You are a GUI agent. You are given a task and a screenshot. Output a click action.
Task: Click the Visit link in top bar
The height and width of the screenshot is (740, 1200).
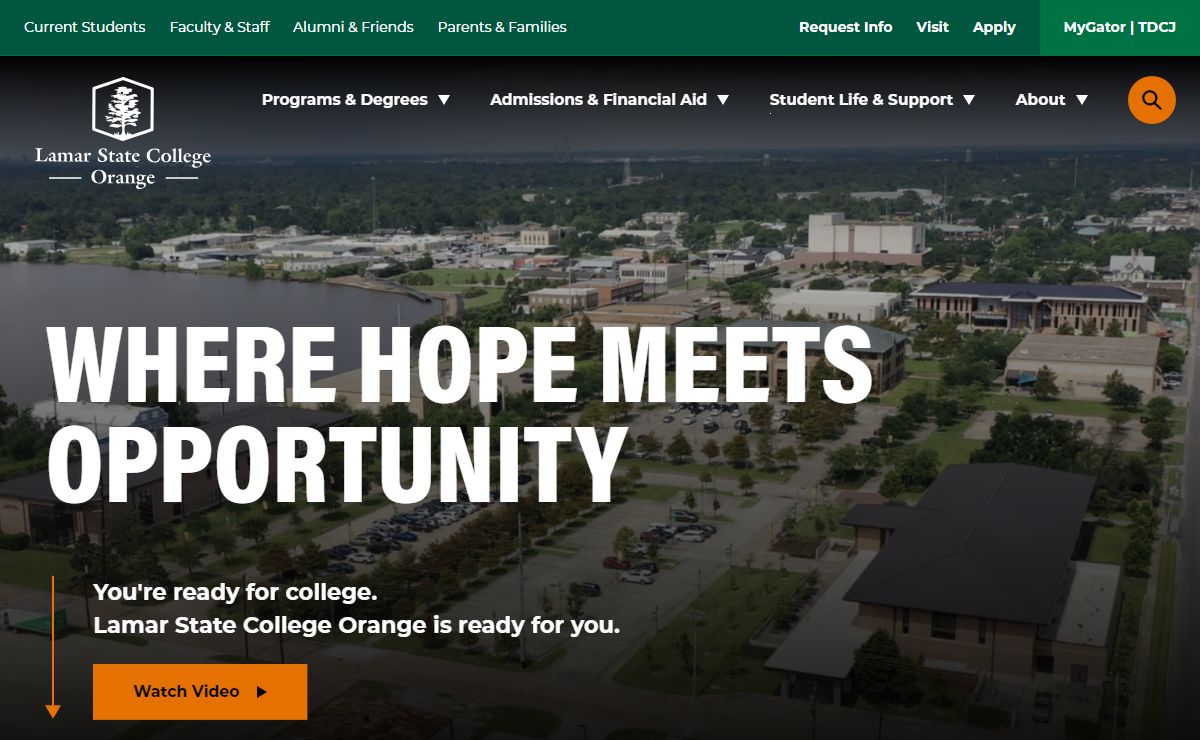click(x=932, y=27)
